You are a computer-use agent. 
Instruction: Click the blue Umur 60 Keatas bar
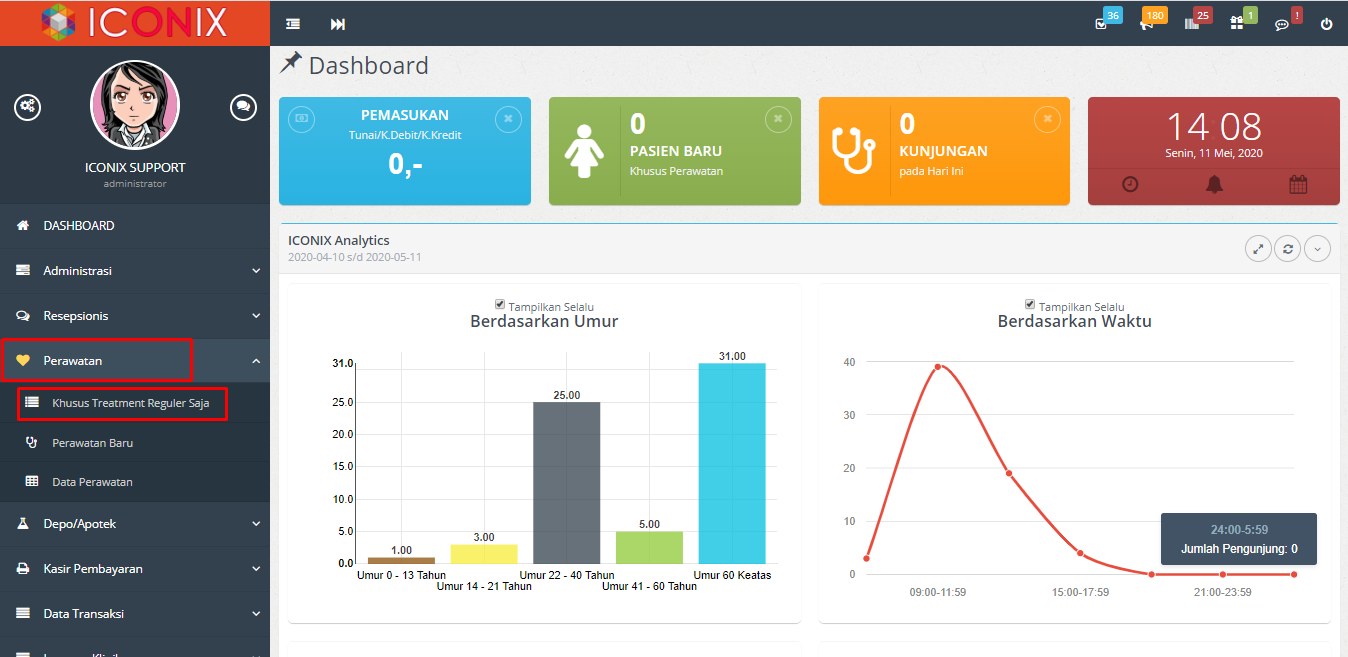[x=731, y=463]
